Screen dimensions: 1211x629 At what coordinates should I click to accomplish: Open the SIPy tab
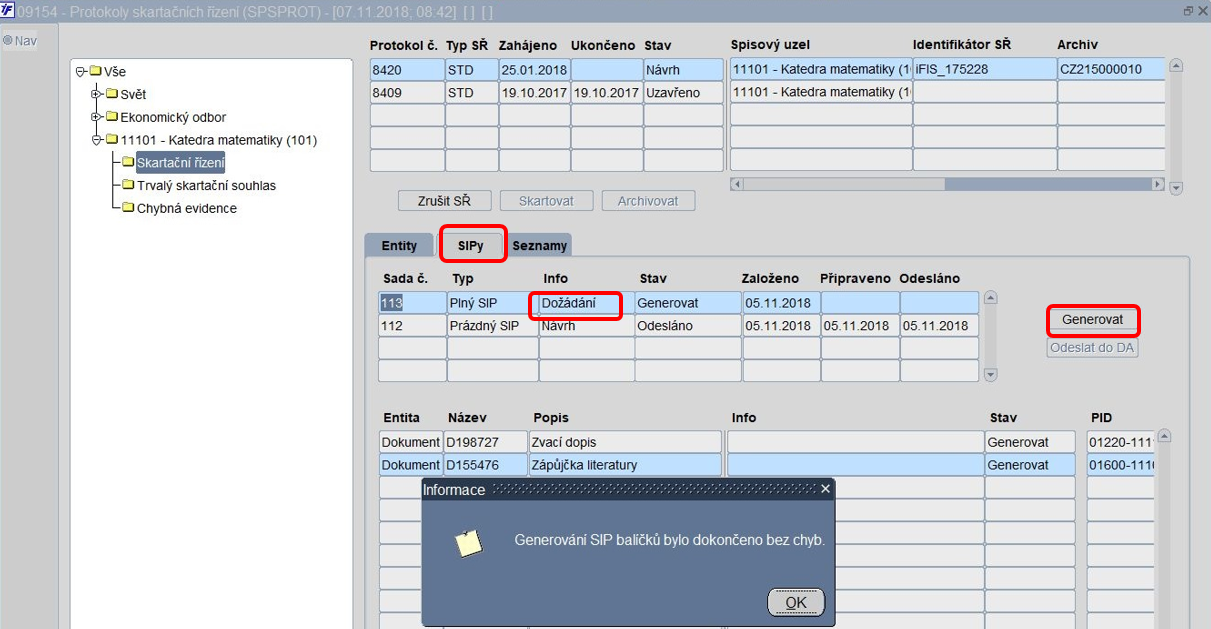[x=471, y=245]
